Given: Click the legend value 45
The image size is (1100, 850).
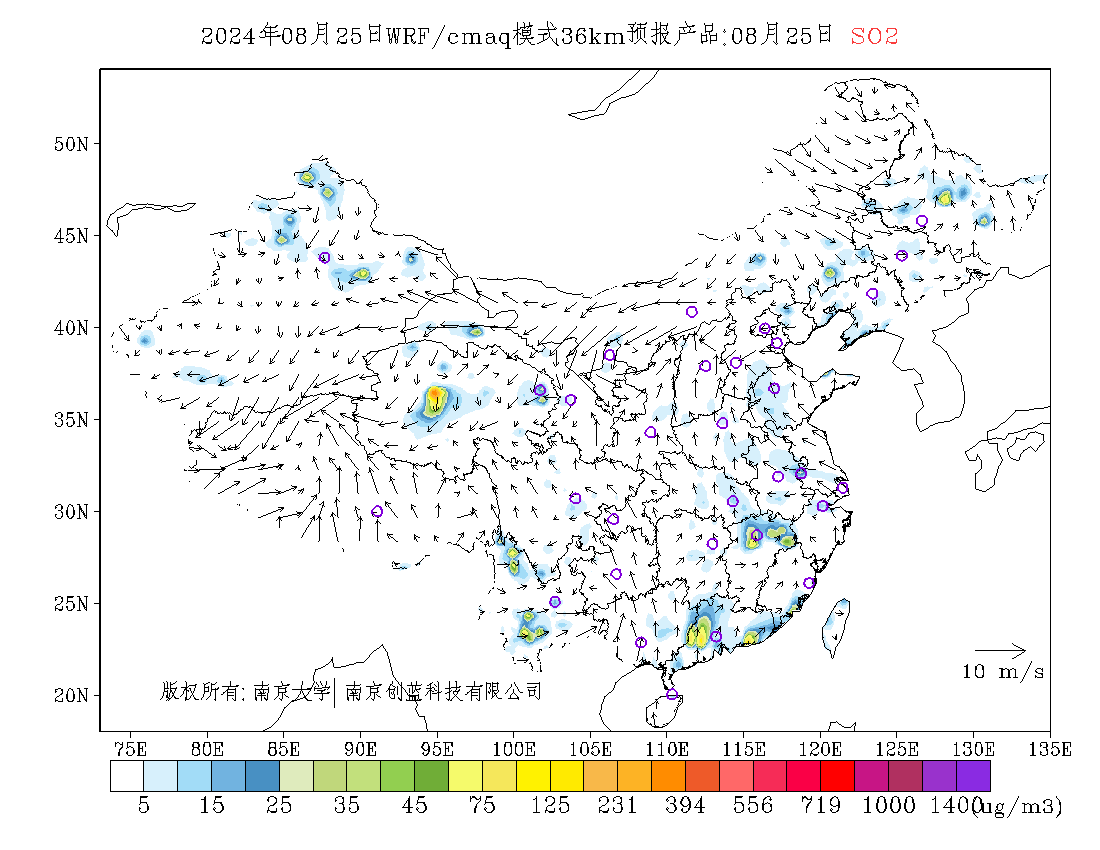Looking at the screenshot, I should pyautogui.click(x=415, y=805).
